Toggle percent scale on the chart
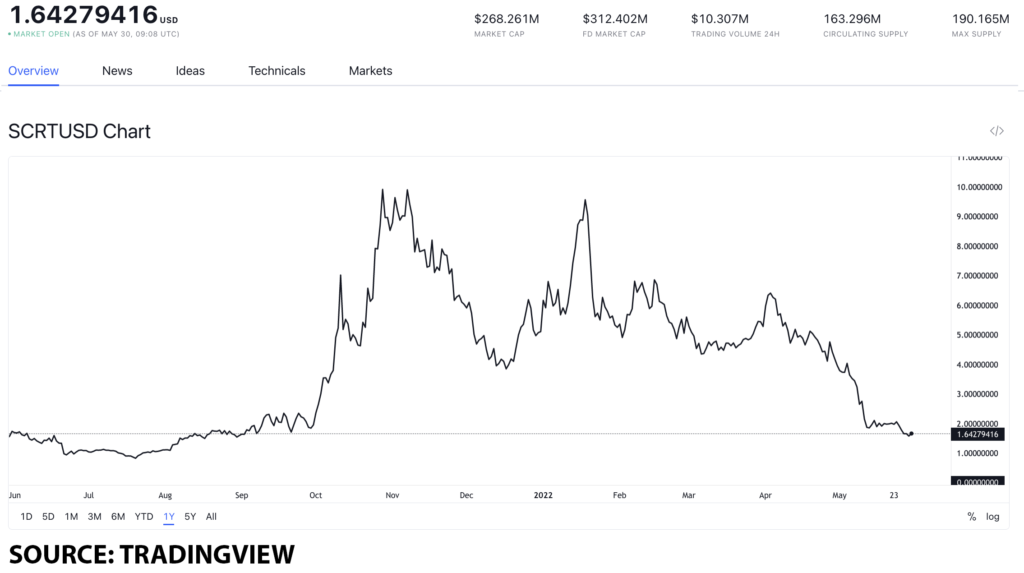This screenshot has width=1024, height=573. [x=972, y=517]
